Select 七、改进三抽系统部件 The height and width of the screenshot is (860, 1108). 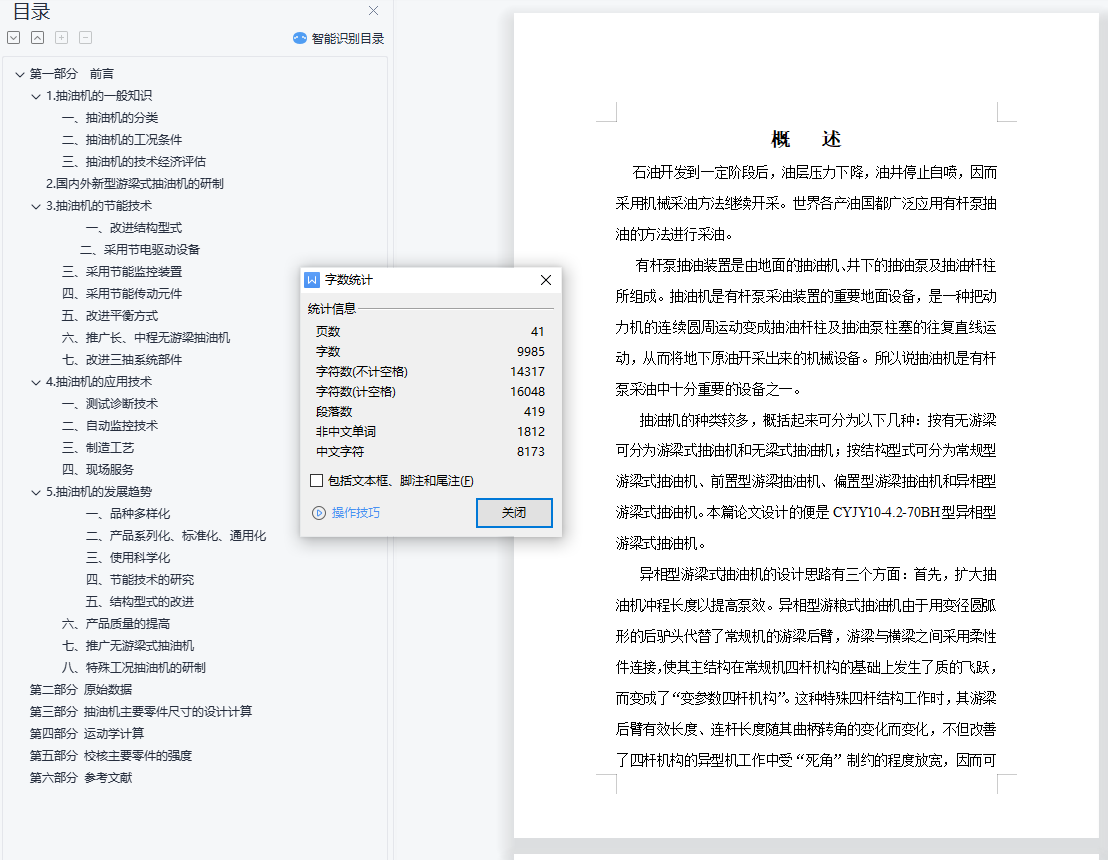[x=122, y=360]
